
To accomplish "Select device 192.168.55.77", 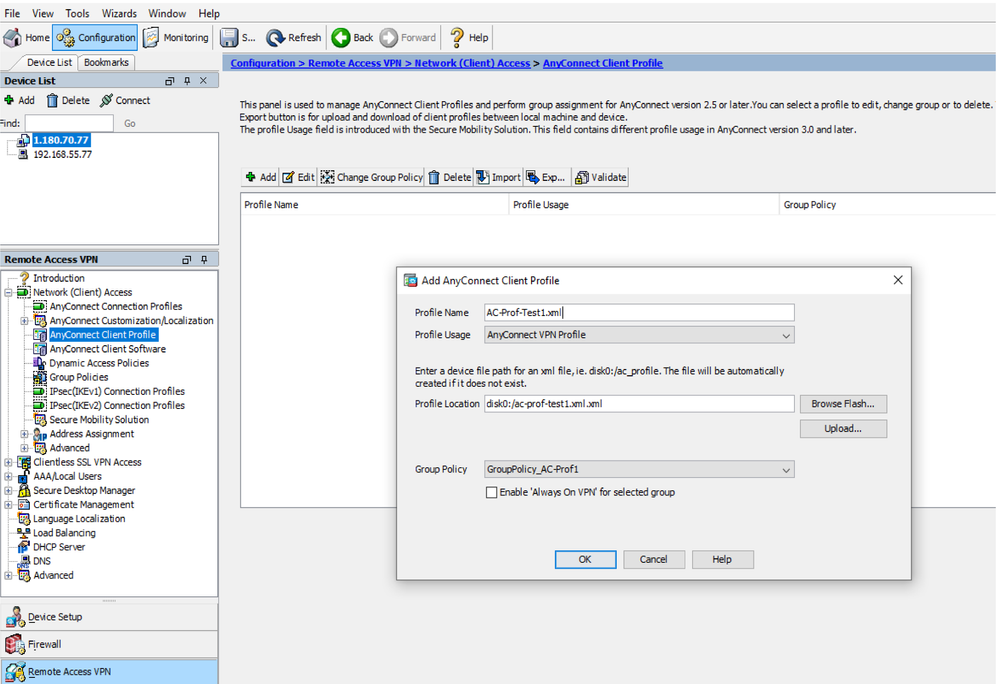I will pyautogui.click(x=62, y=154).
